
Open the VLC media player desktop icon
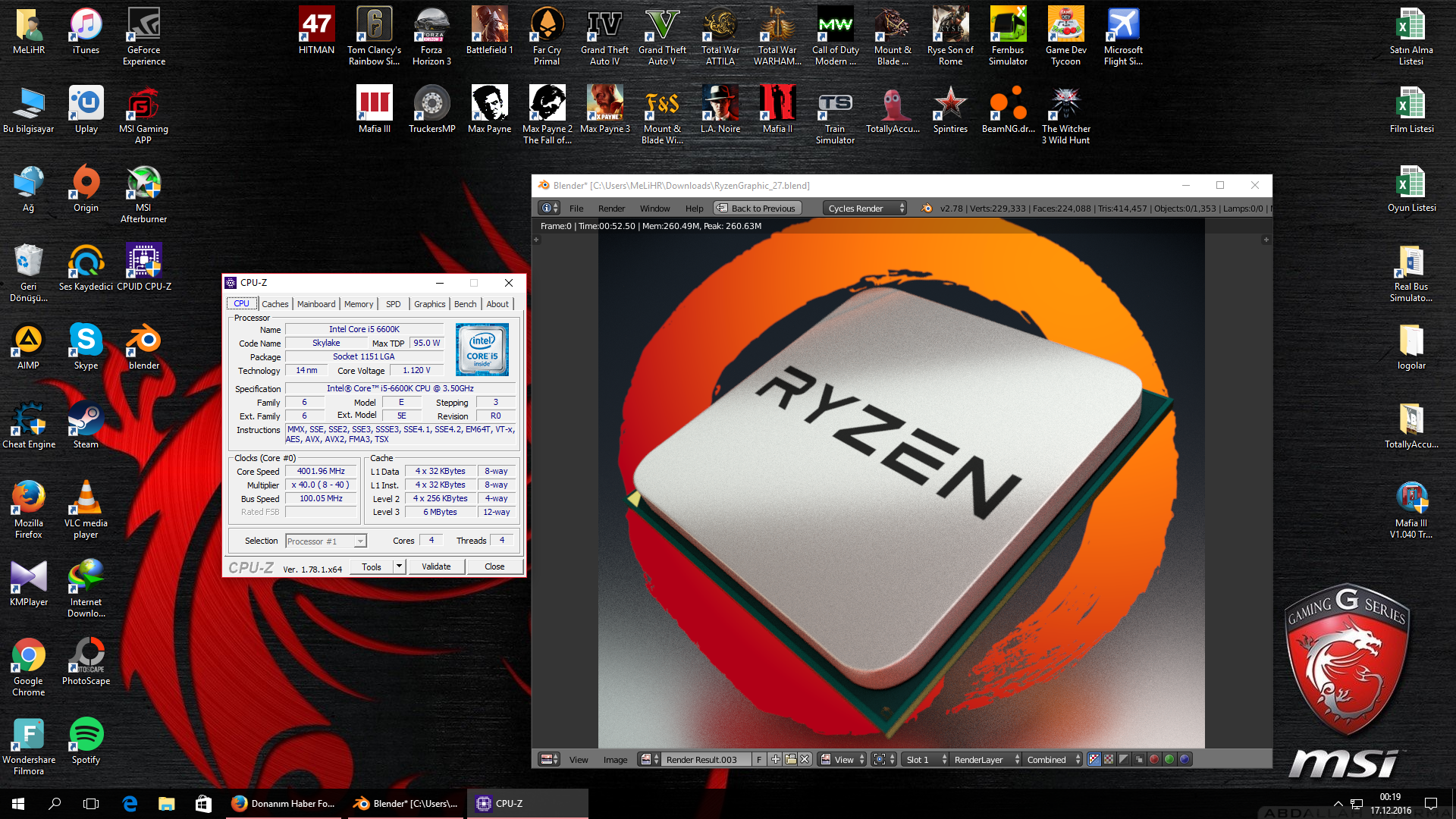tap(86, 510)
